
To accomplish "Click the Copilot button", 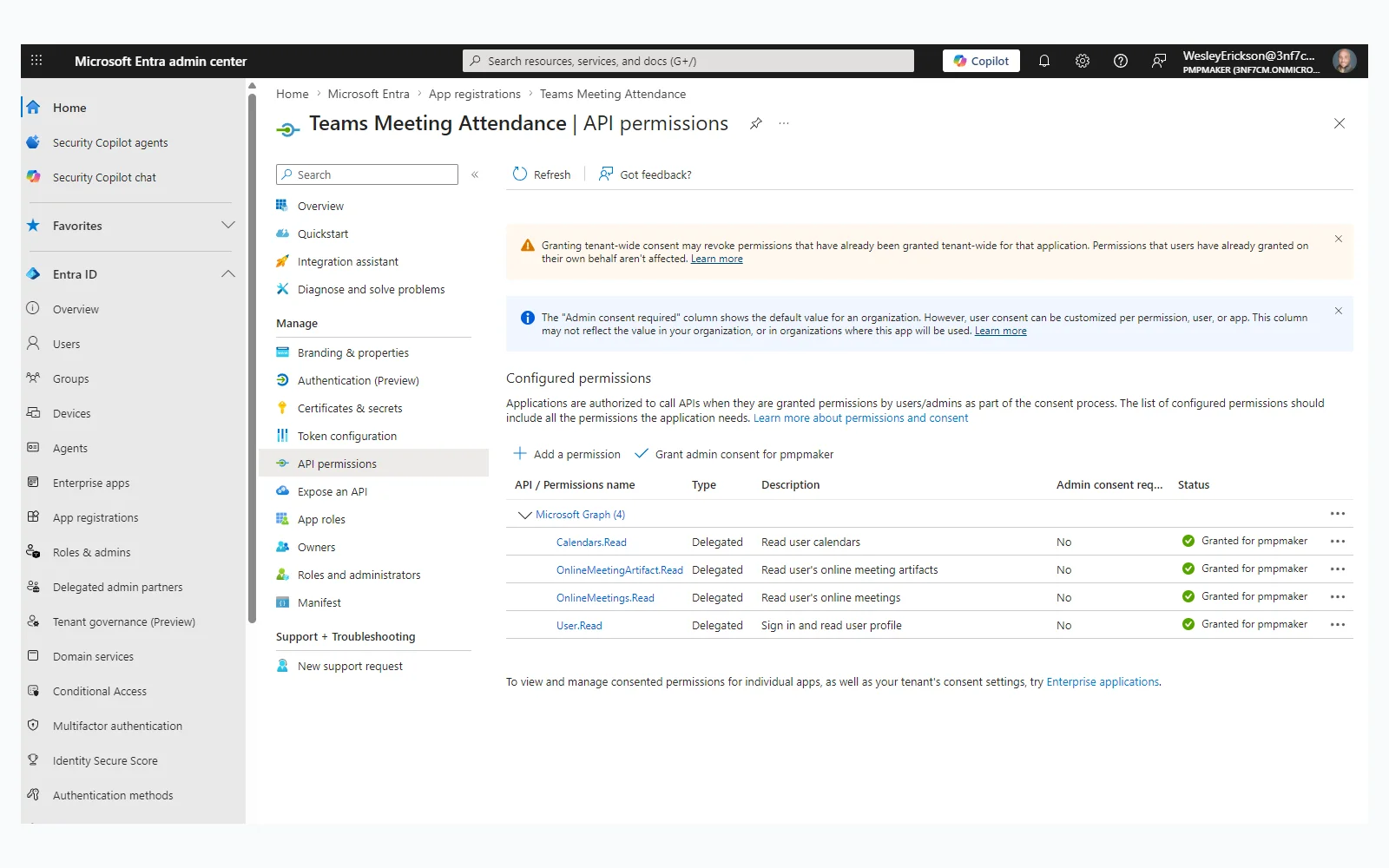I will (981, 61).
